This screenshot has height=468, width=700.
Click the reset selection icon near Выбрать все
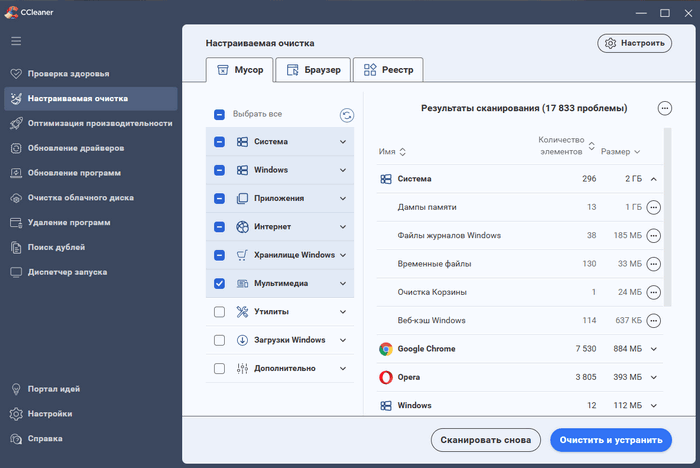pyautogui.click(x=347, y=115)
